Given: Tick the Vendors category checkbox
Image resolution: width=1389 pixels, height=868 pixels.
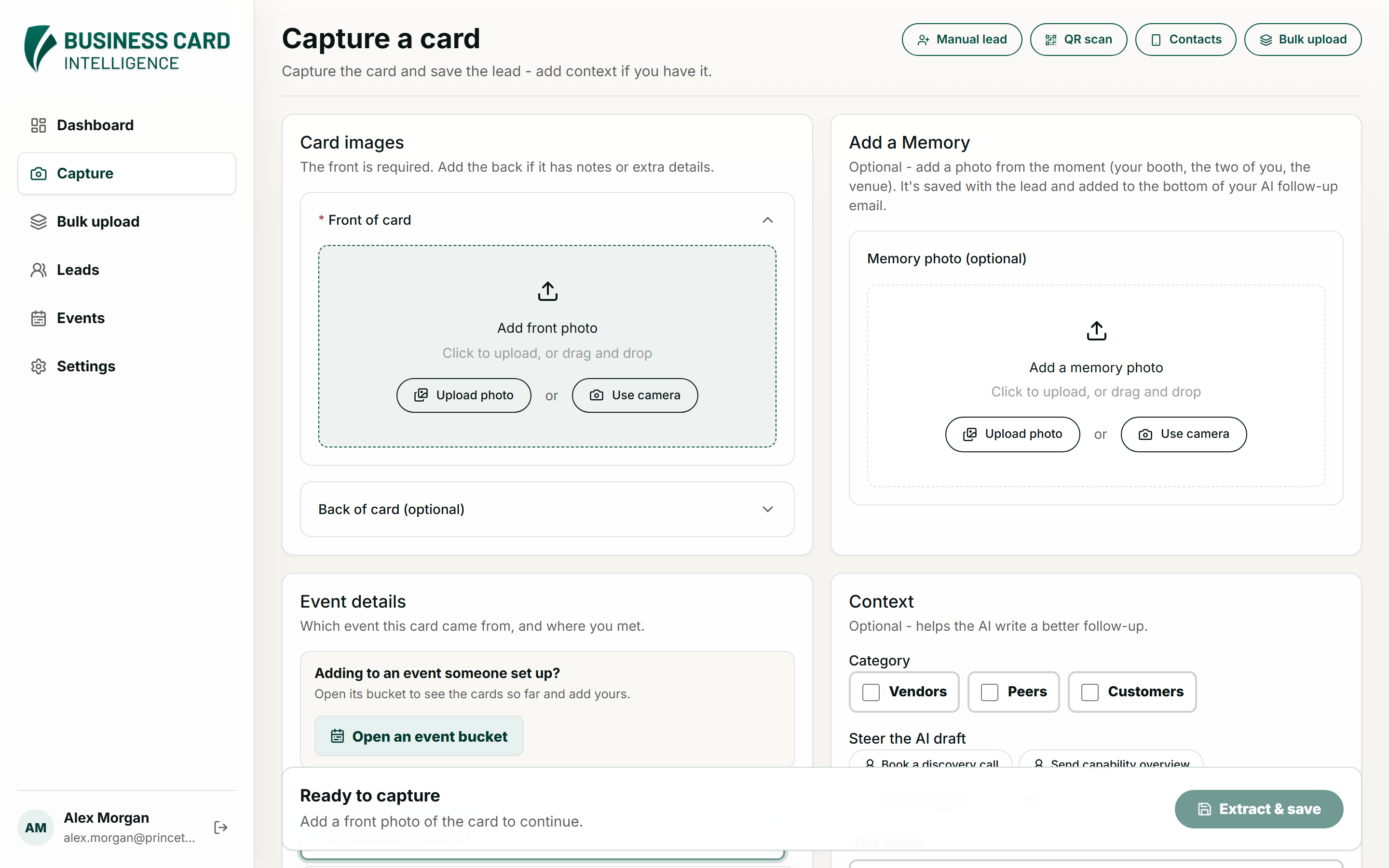Looking at the screenshot, I should (x=871, y=692).
